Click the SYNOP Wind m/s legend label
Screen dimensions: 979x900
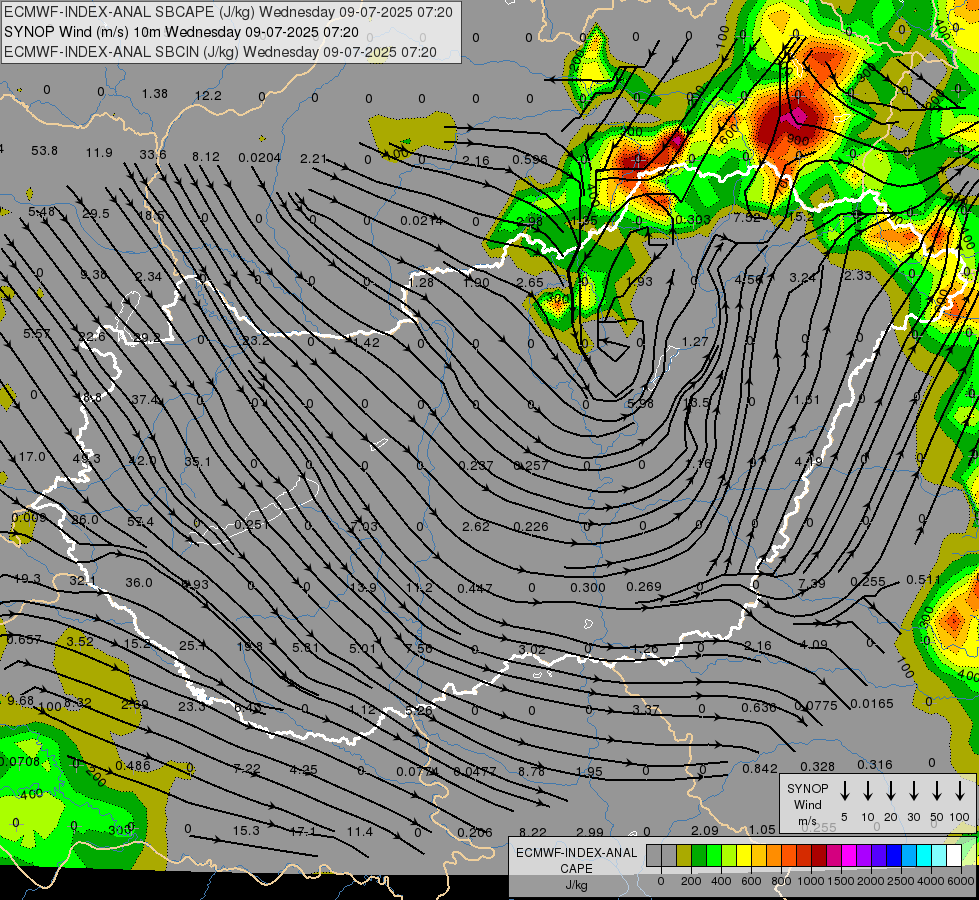coord(807,804)
